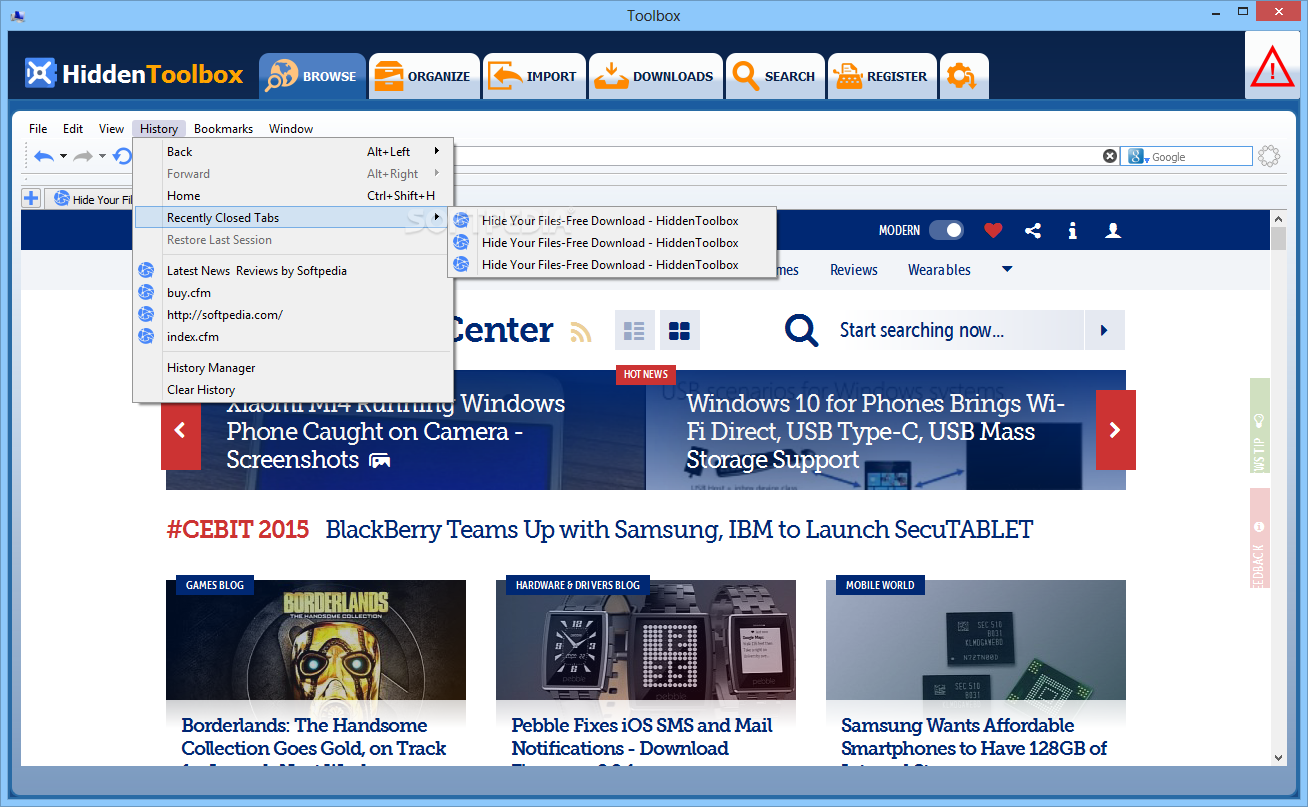This screenshot has width=1308, height=807.
Task: Click the user profile icon
Action: [x=1112, y=231]
